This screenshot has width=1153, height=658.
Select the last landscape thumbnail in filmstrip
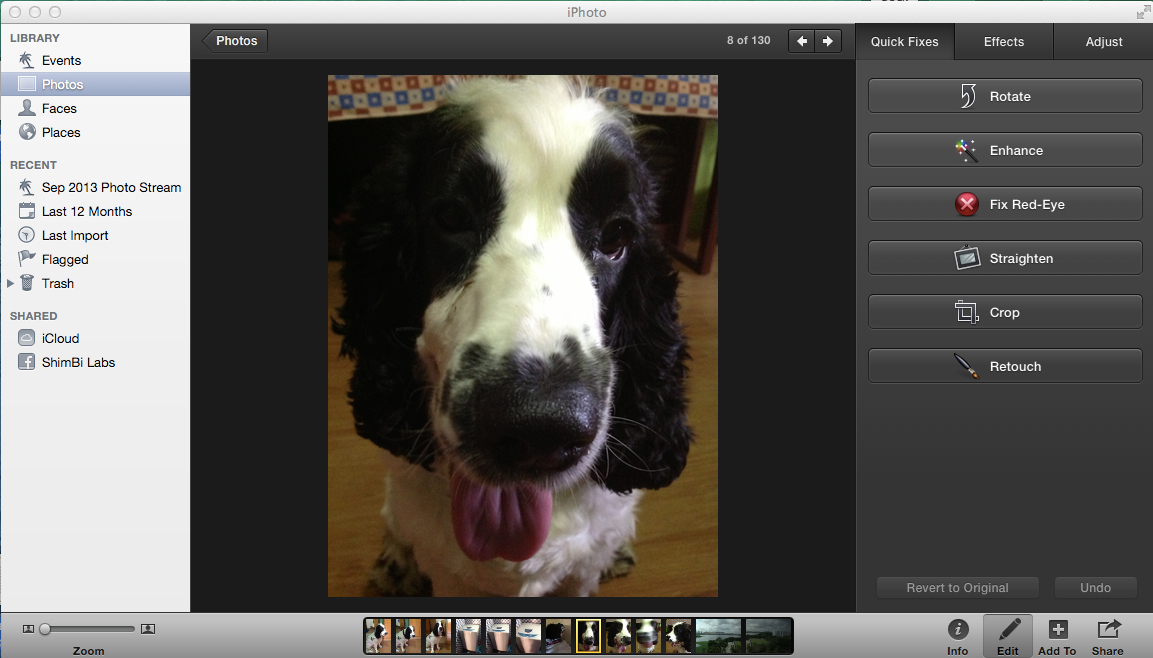768,635
